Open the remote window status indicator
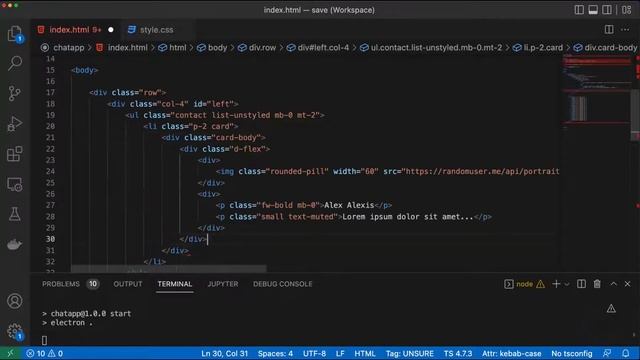This screenshot has height=360, width=640. click(x=11, y=353)
